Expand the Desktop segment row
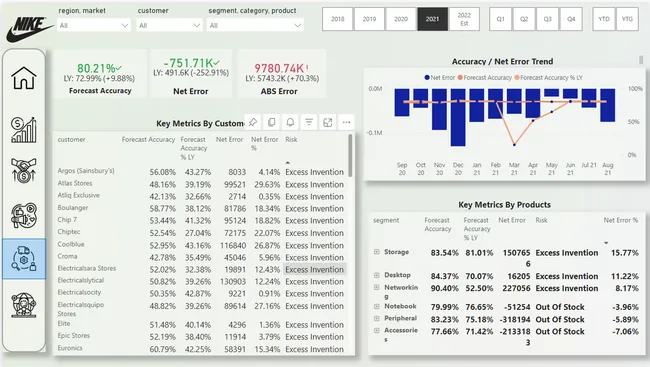Viewport: 650px width, 367px height. click(x=376, y=275)
